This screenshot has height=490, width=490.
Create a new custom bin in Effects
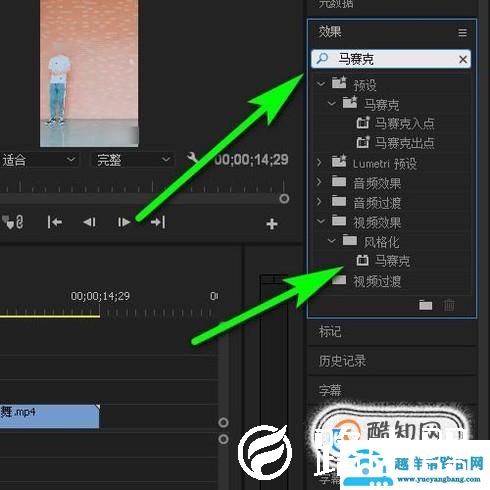coord(426,305)
